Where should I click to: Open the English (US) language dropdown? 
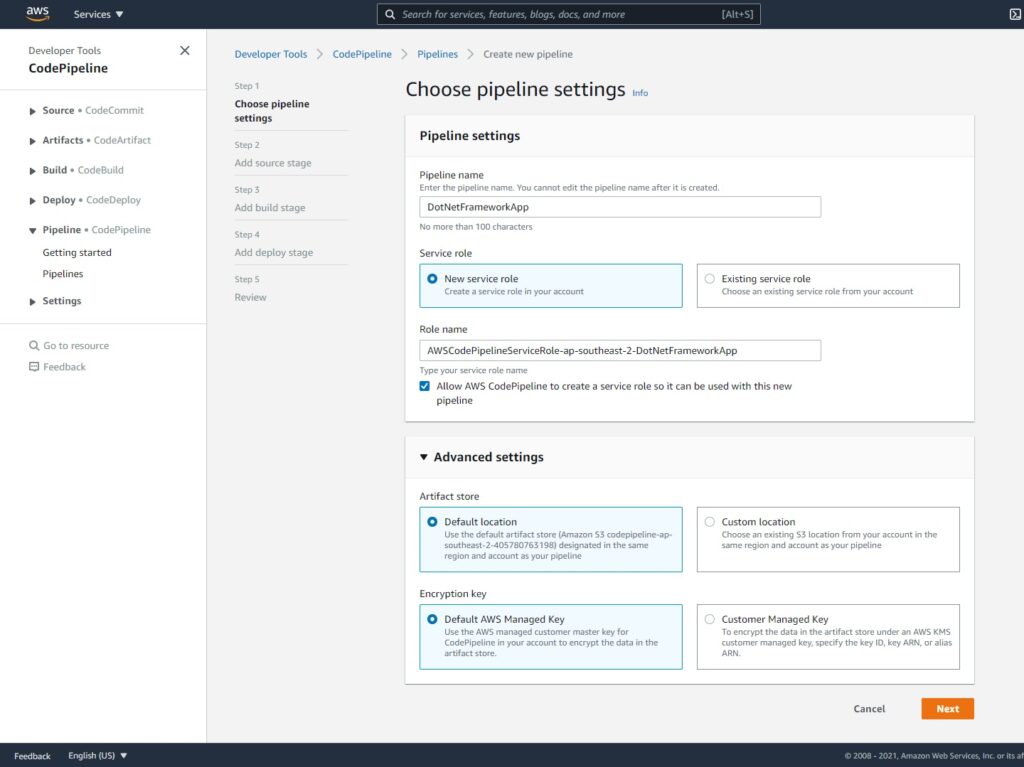point(97,756)
